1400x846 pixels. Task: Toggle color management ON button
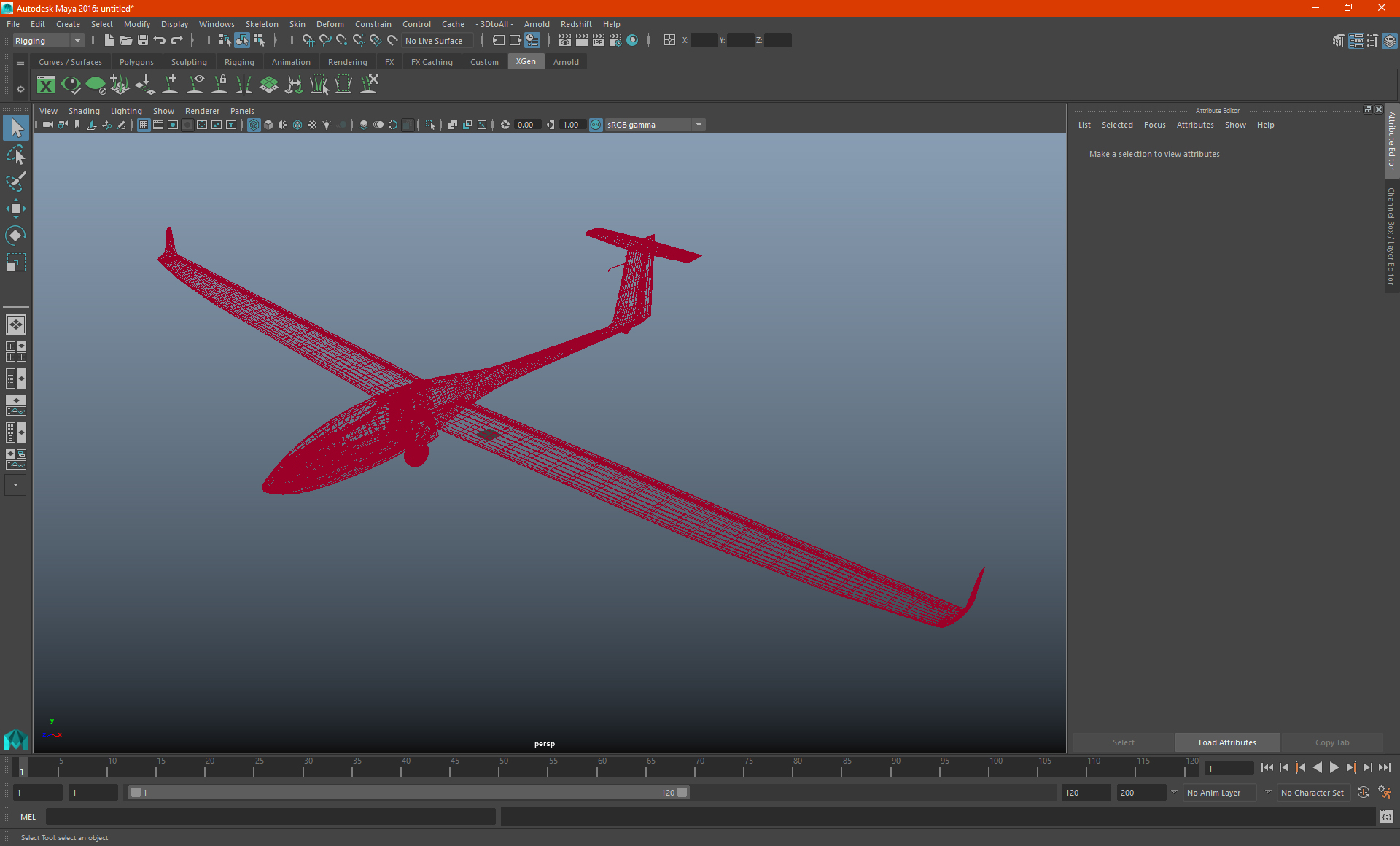[x=596, y=125]
